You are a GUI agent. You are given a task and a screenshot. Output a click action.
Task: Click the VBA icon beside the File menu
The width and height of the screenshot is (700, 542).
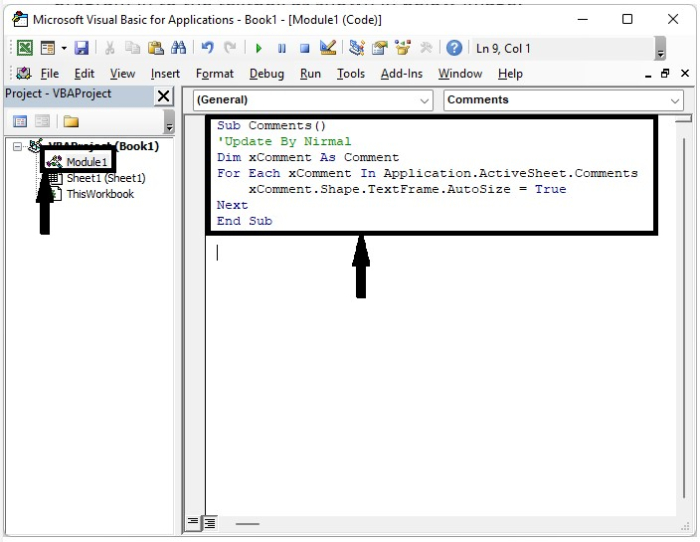click(x=24, y=73)
